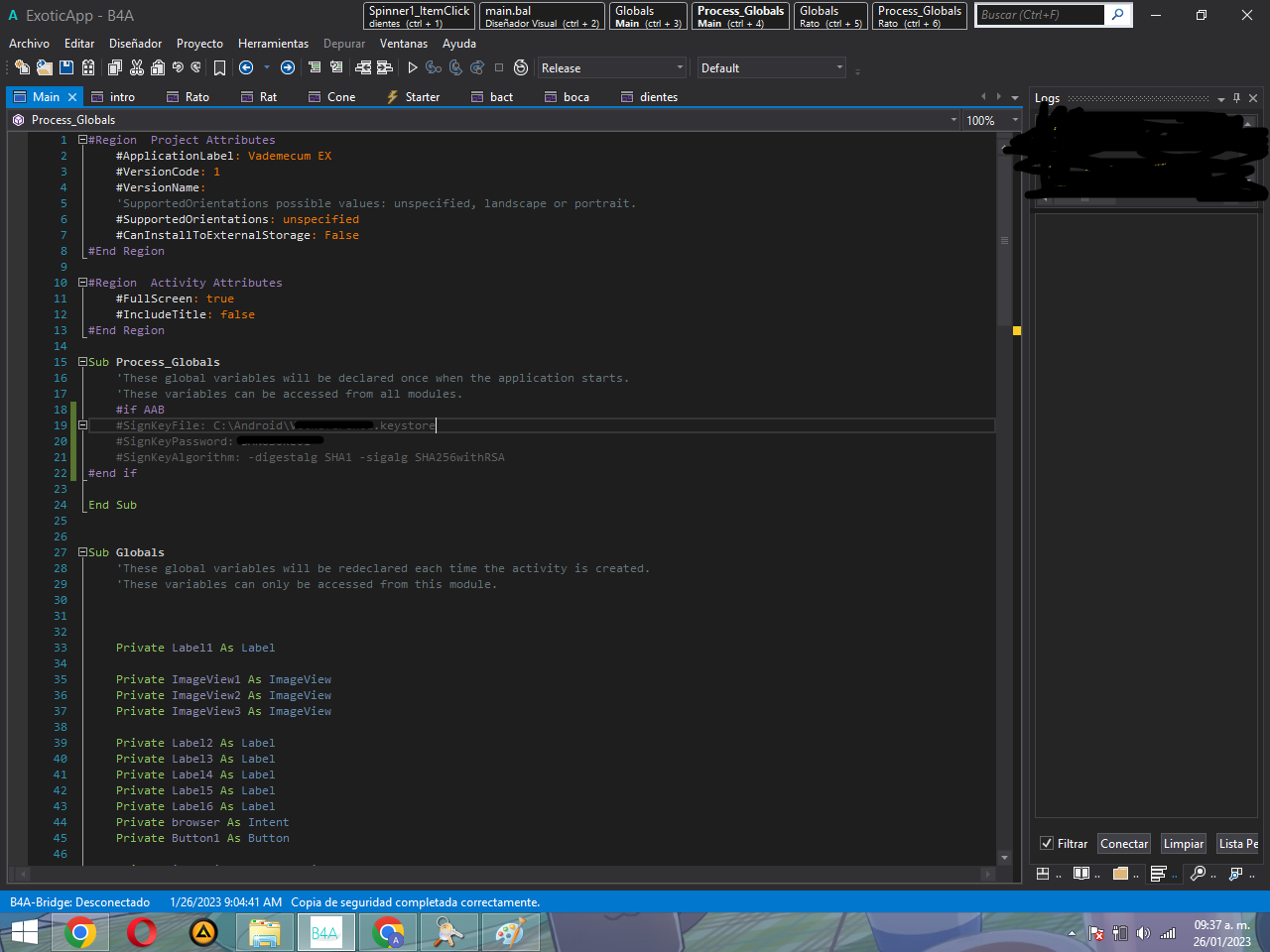Click the Save icon in the toolbar
The width and height of the screenshot is (1270, 952).
point(66,67)
